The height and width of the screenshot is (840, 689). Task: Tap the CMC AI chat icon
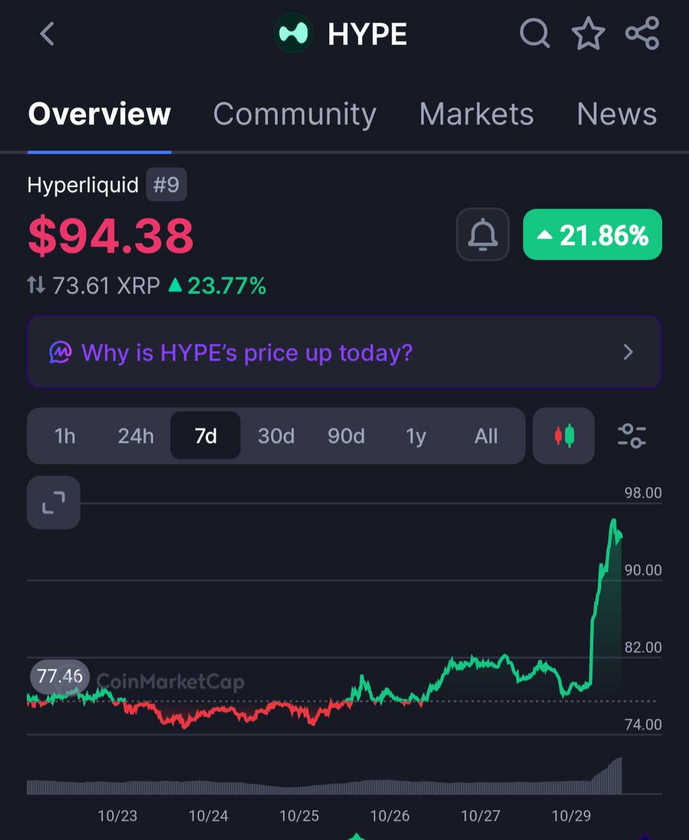(x=61, y=352)
